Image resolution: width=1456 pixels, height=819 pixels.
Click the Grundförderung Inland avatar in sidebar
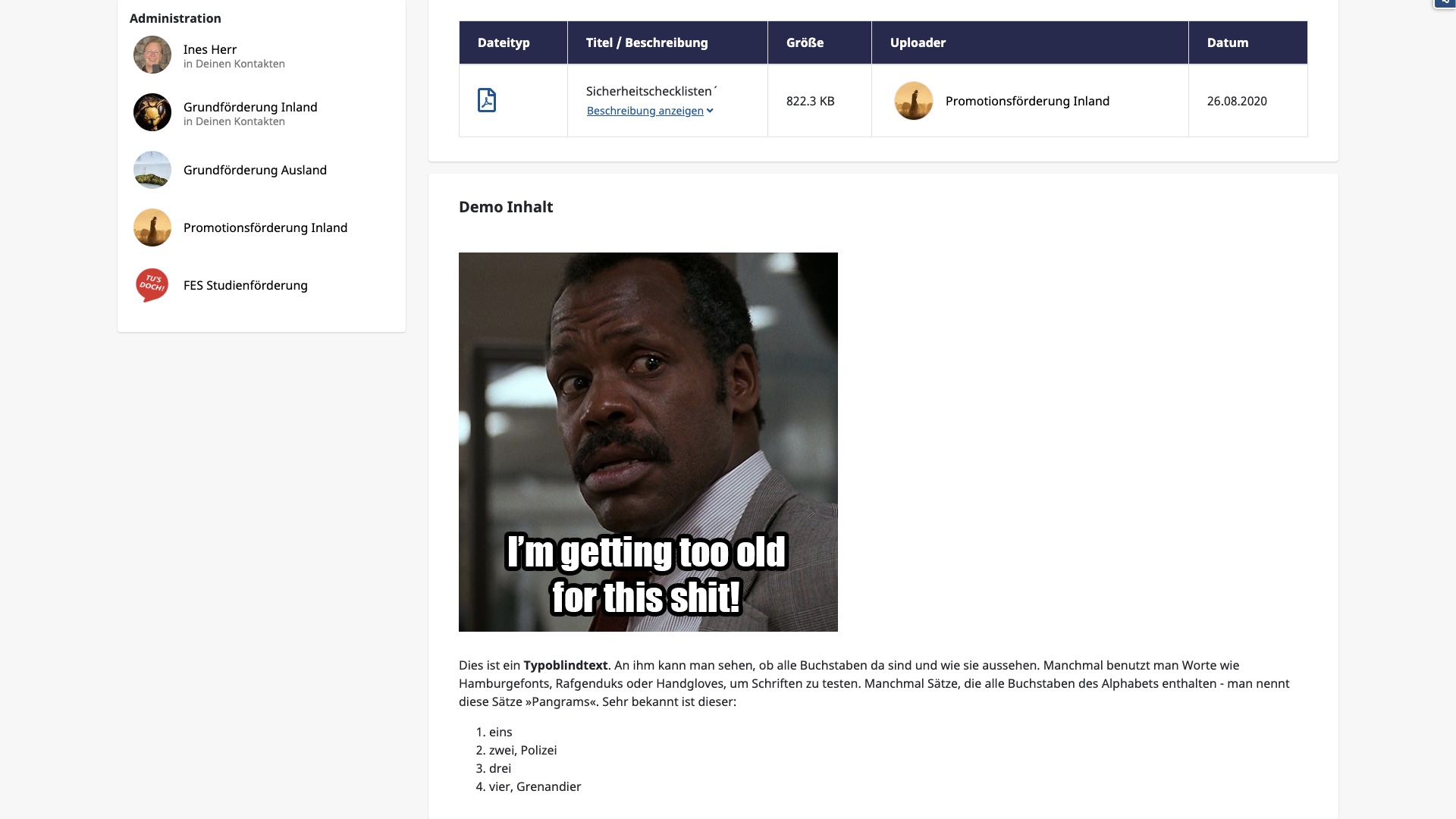(x=152, y=112)
